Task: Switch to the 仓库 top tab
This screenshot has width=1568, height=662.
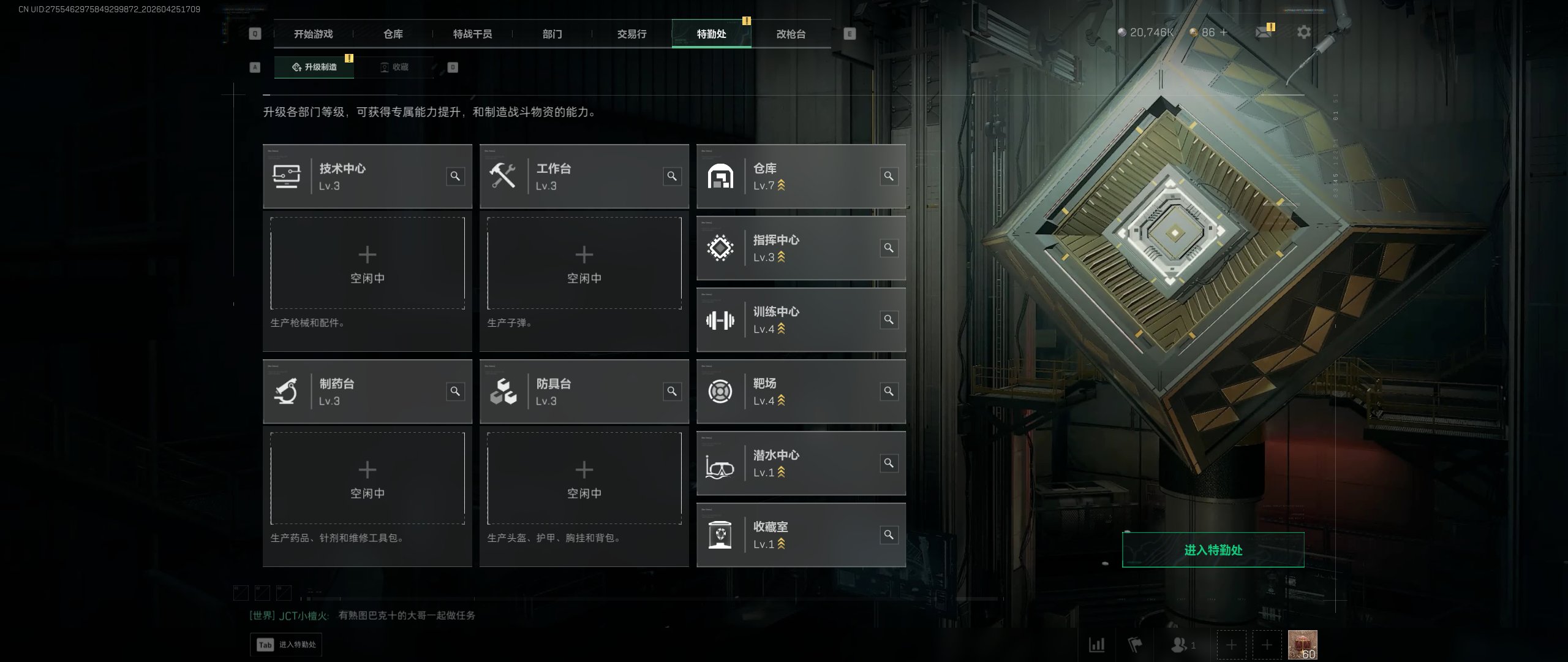Action: click(x=393, y=34)
